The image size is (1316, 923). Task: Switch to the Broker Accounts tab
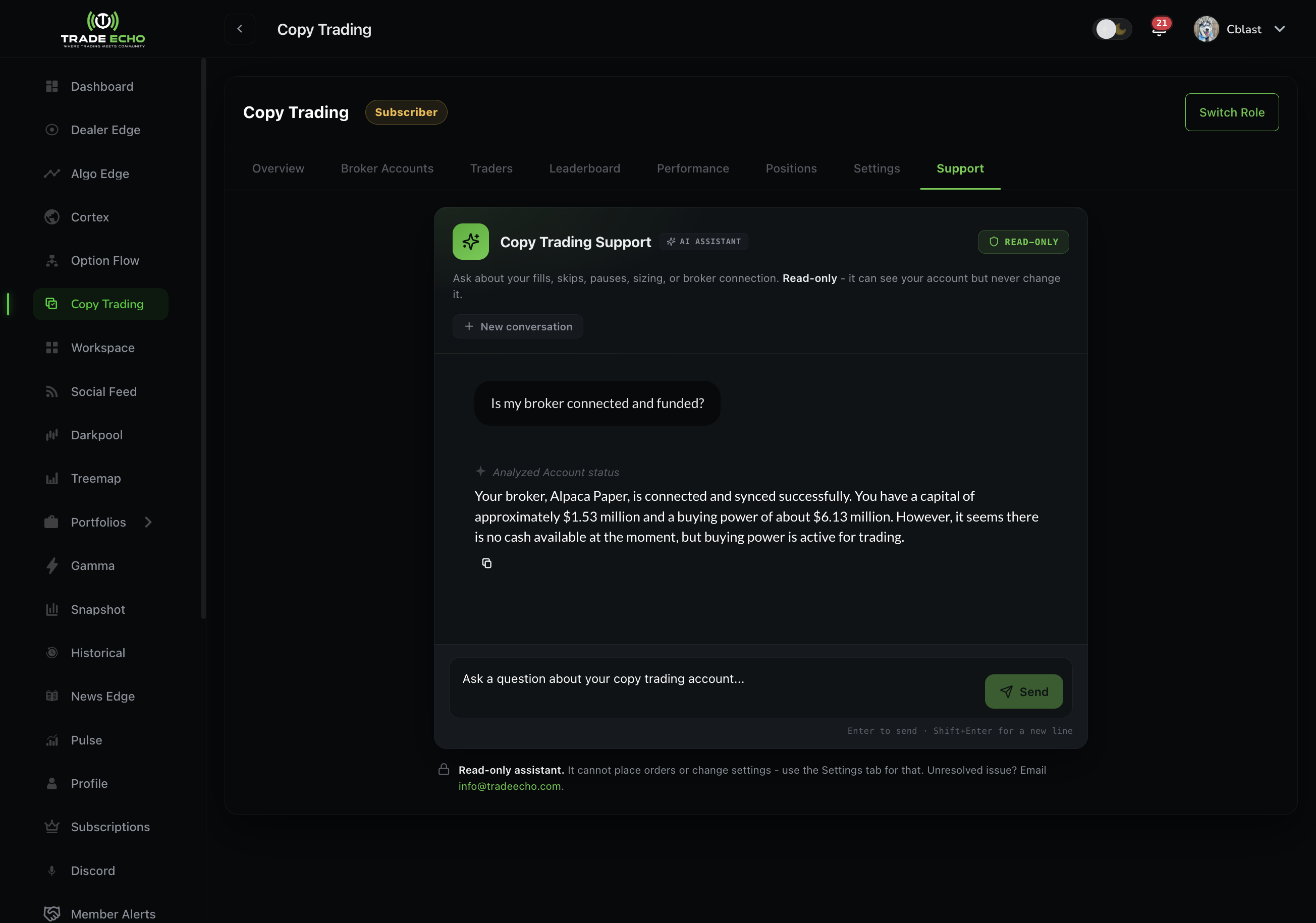(387, 168)
